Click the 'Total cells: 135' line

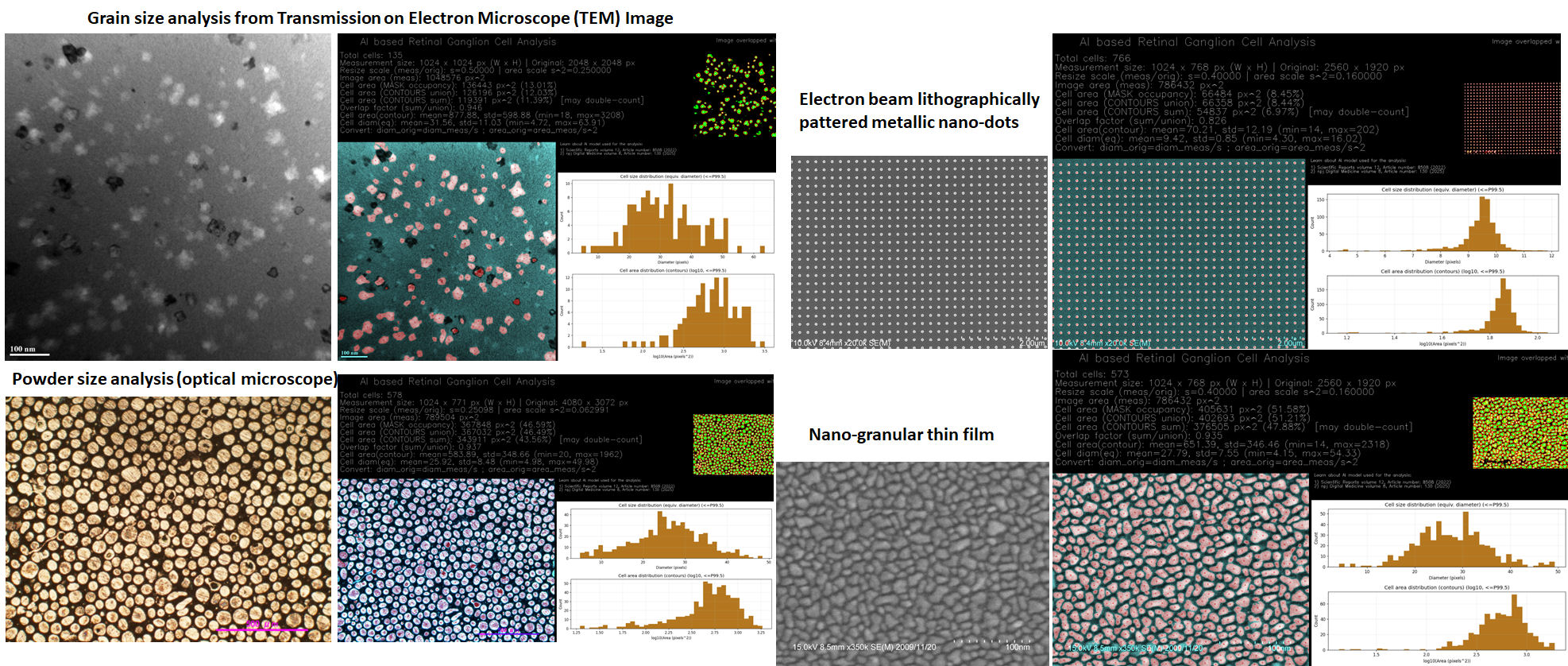point(371,56)
